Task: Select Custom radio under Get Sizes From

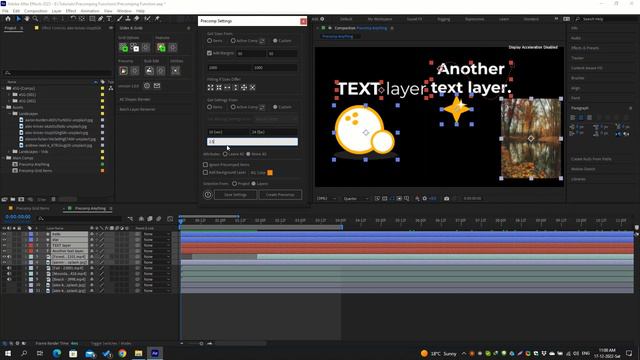Action: tap(275, 40)
